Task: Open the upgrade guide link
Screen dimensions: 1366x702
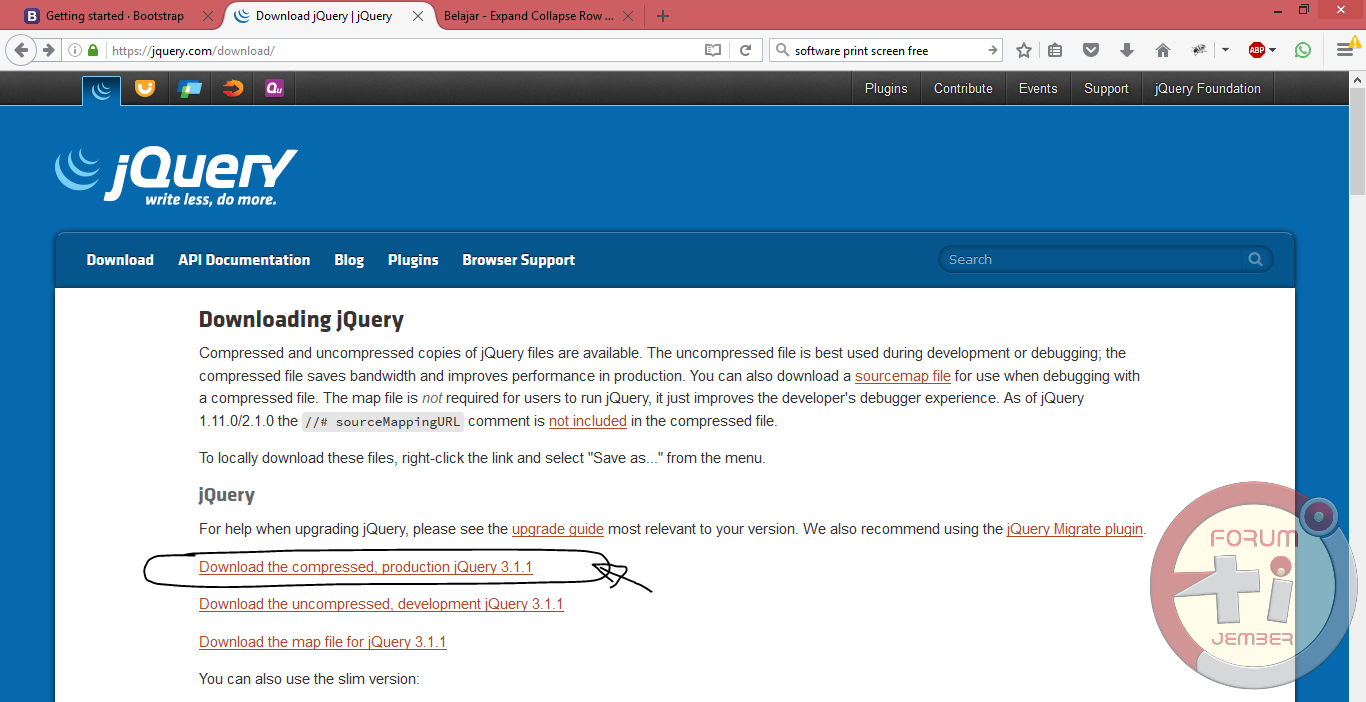Action: 558,529
